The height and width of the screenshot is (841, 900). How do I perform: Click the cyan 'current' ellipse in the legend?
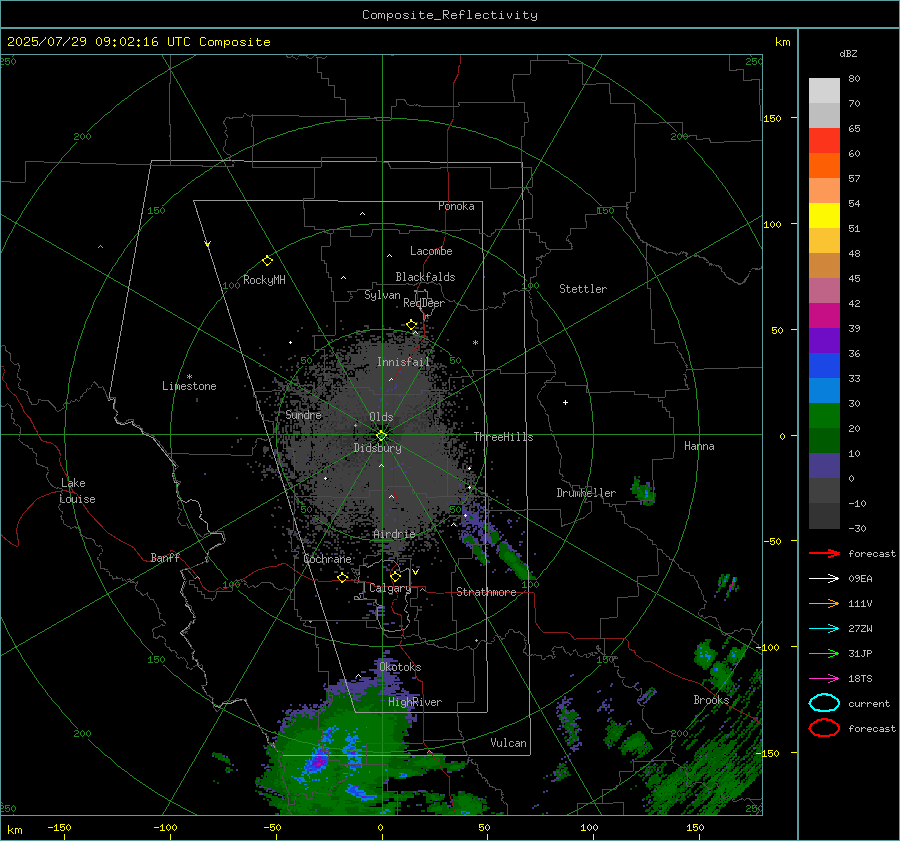824,703
